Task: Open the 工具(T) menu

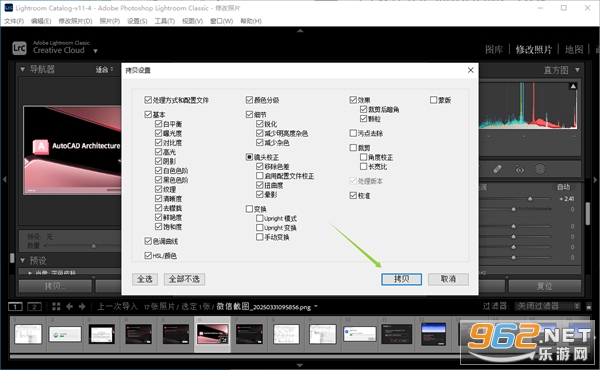Action: (x=165, y=21)
